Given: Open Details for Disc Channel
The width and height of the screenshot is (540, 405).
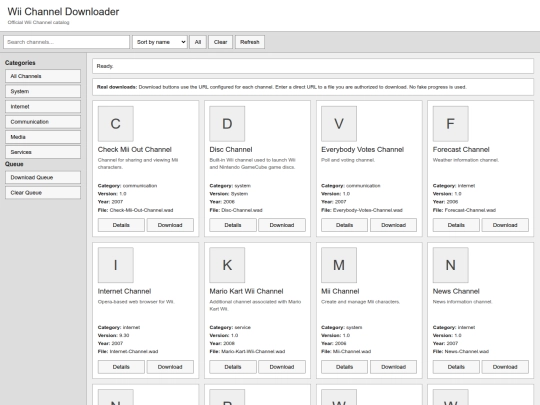Looking at the screenshot, I should pyautogui.click(x=233, y=225).
